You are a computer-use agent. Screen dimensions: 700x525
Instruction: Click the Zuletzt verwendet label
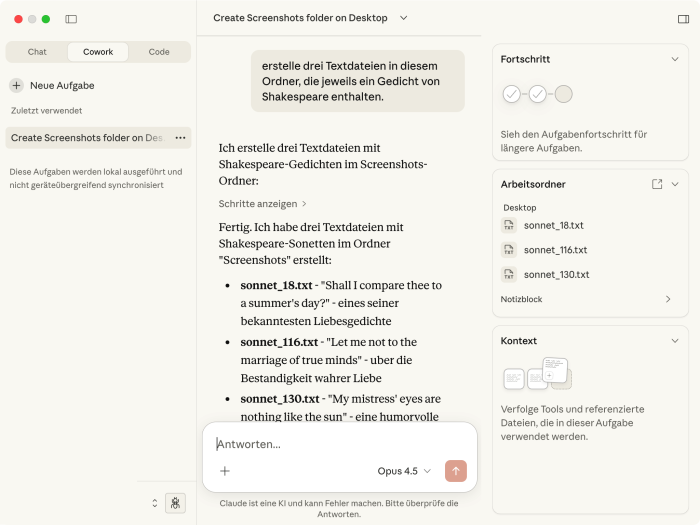pyautogui.click(x=46, y=110)
